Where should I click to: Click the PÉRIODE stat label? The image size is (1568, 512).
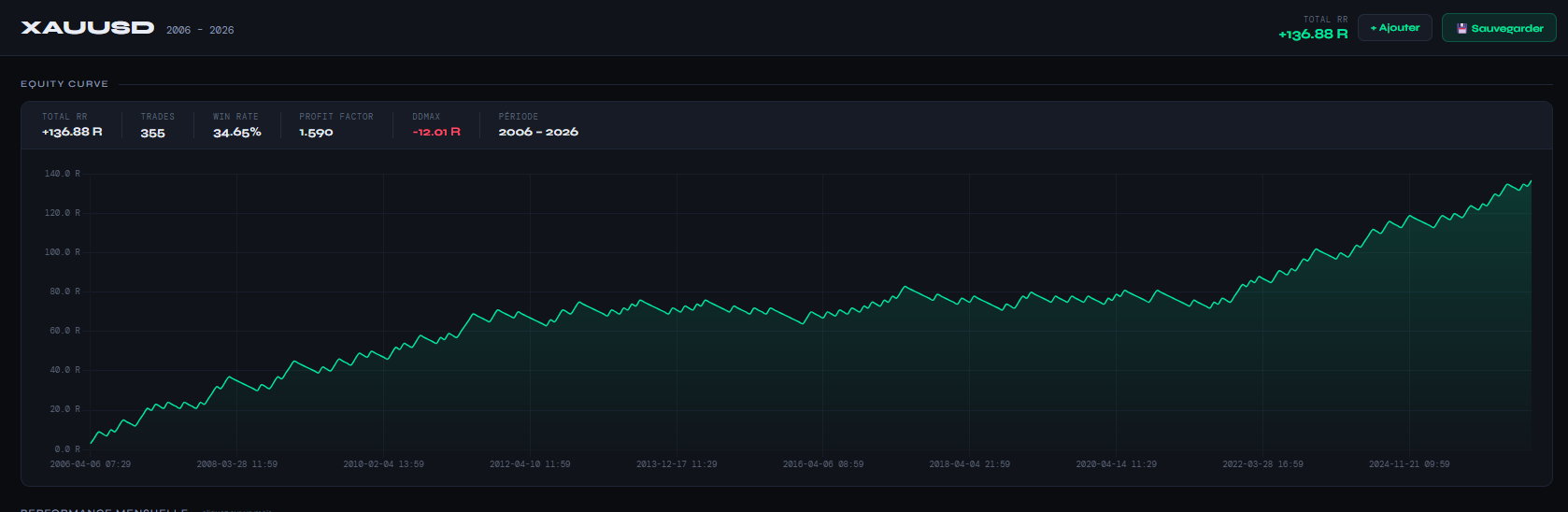click(519, 117)
